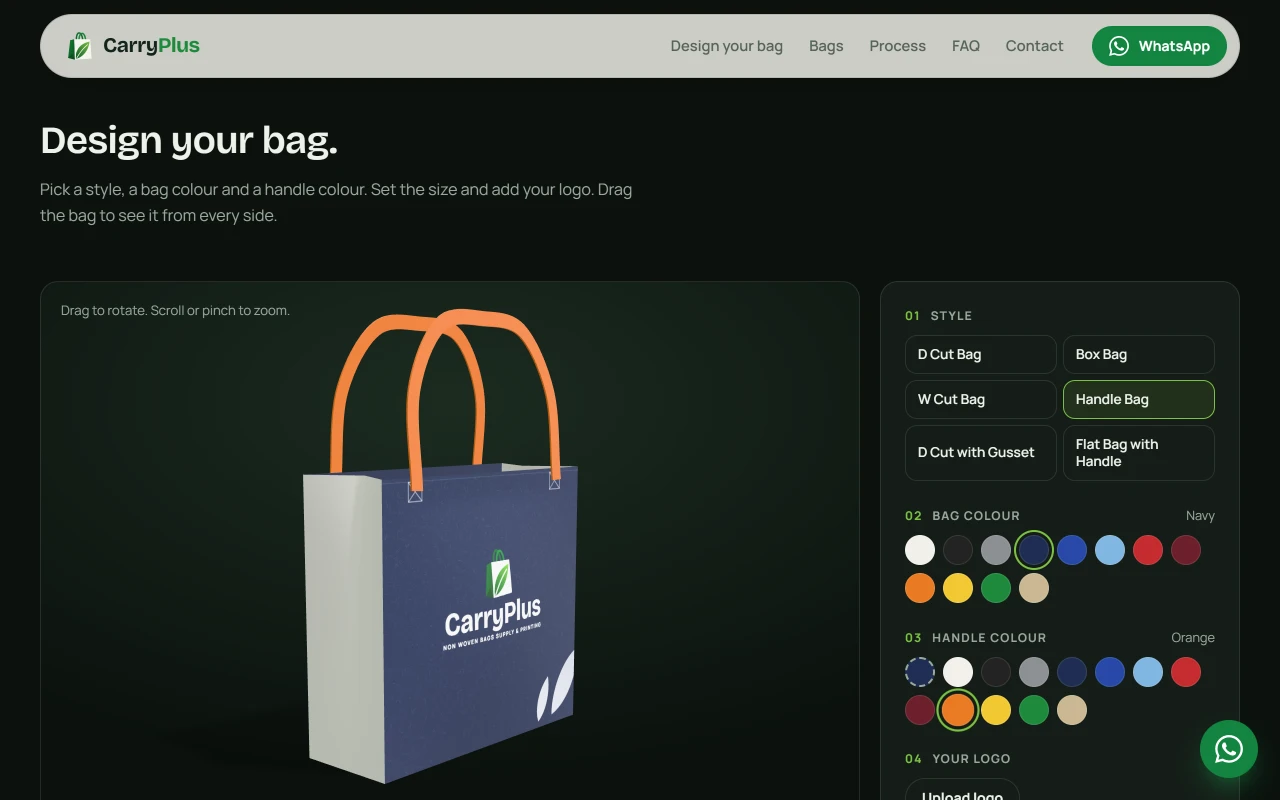Click the 'Orange' handle colour label
This screenshot has width=1280, height=800.
(1193, 638)
